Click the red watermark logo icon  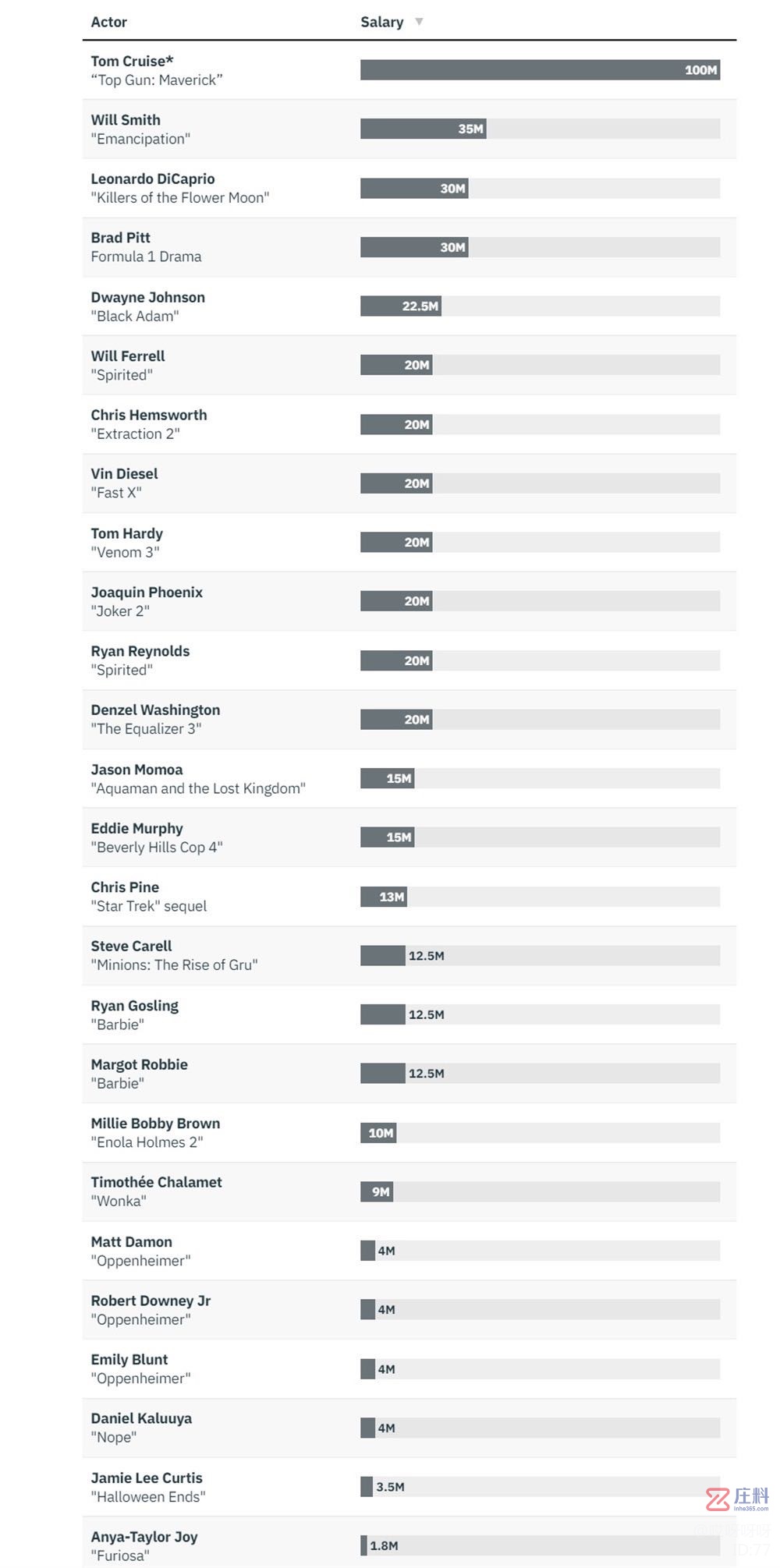click(x=718, y=1499)
